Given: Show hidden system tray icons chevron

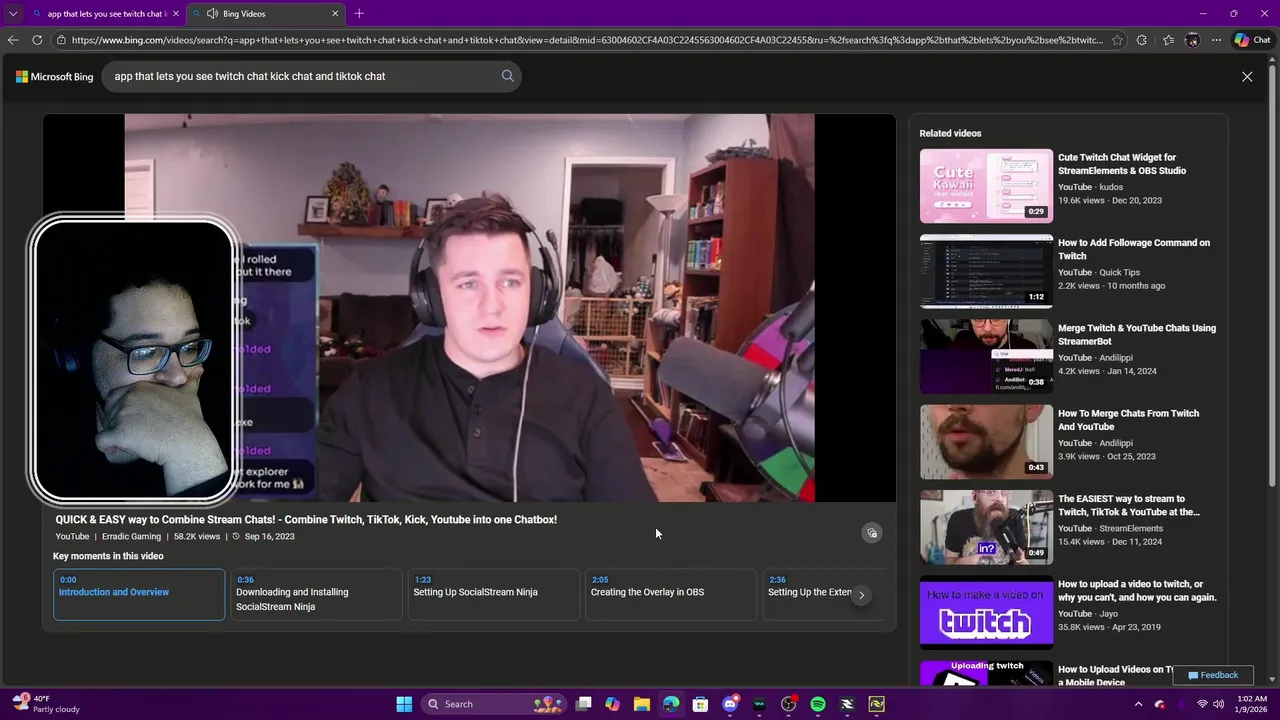Looking at the screenshot, I should pos(1138,704).
